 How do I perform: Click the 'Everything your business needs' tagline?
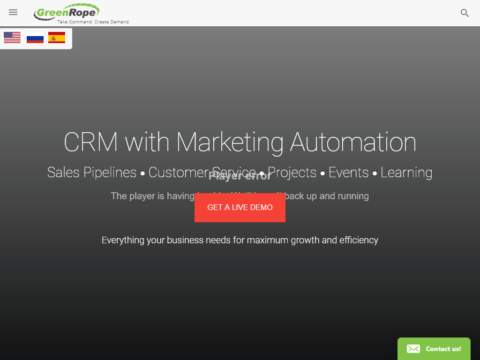point(240,240)
